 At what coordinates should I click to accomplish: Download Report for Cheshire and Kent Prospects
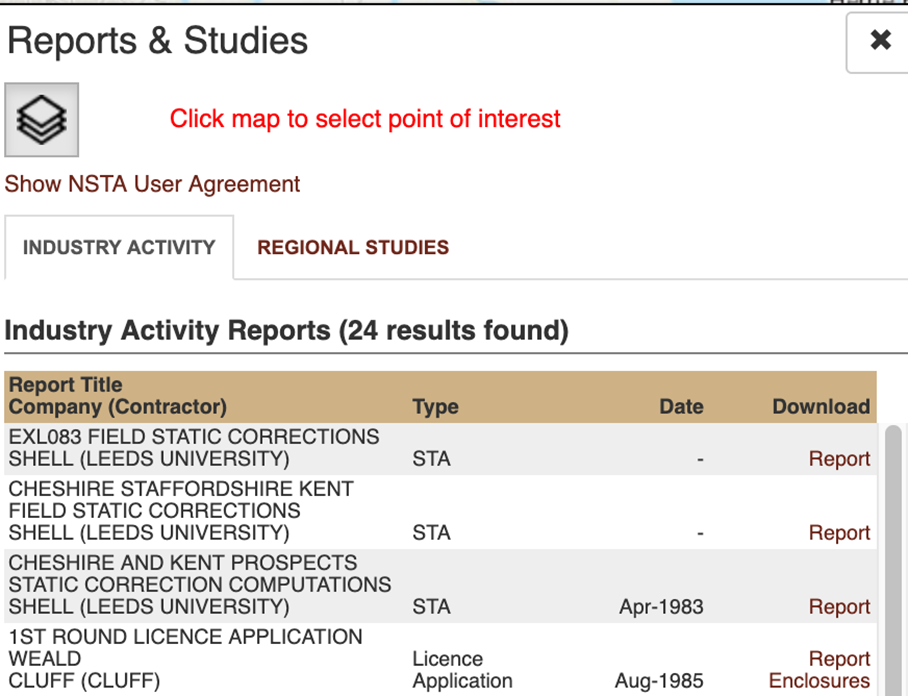[839, 607]
